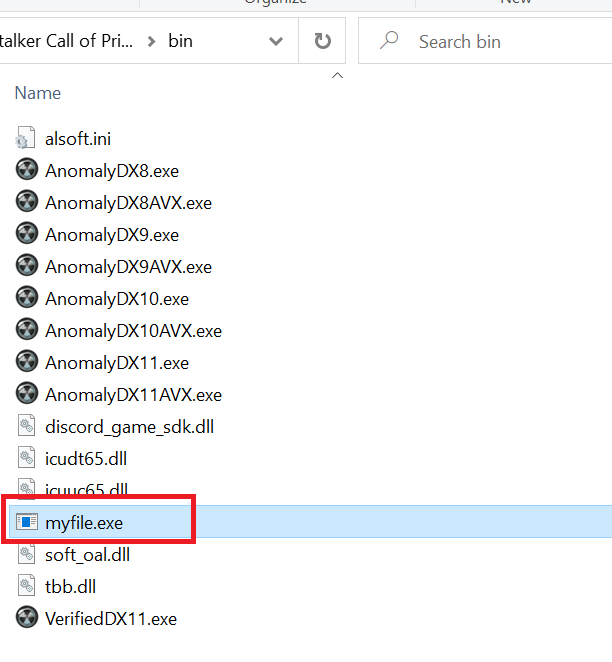Expand the chevron before bin in path
The image size is (612, 662).
pyautogui.click(x=151, y=41)
